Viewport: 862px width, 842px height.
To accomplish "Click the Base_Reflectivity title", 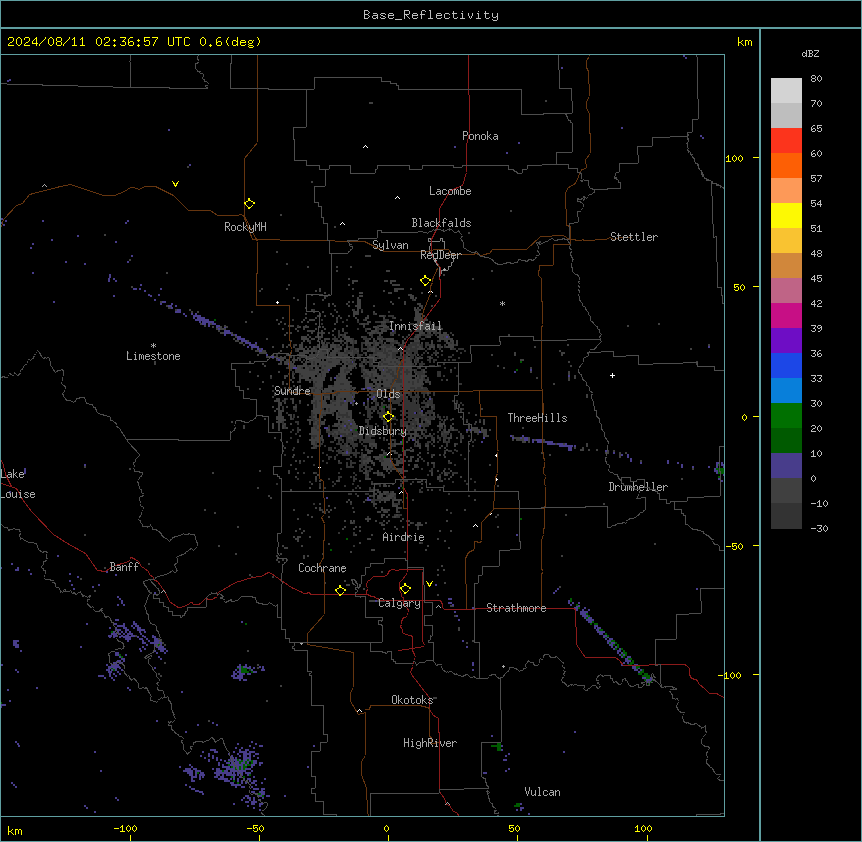I will click(x=431, y=15).
